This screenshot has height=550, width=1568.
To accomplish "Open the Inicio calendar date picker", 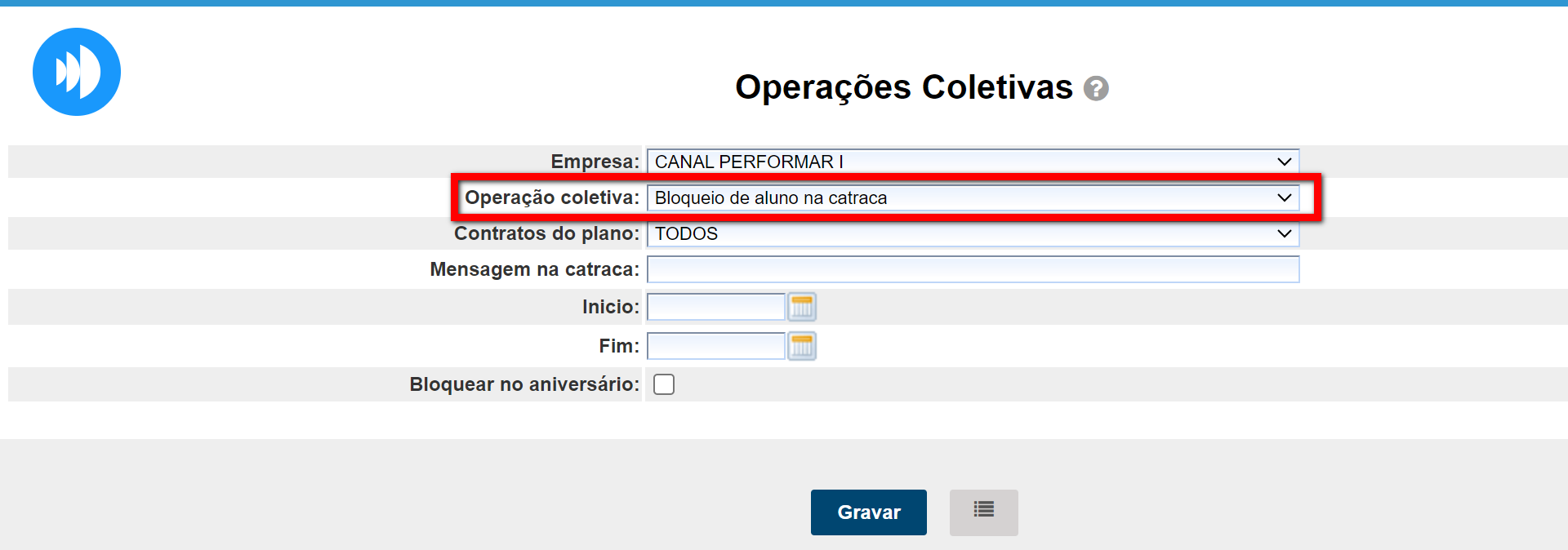I will [x=802, y=307].
